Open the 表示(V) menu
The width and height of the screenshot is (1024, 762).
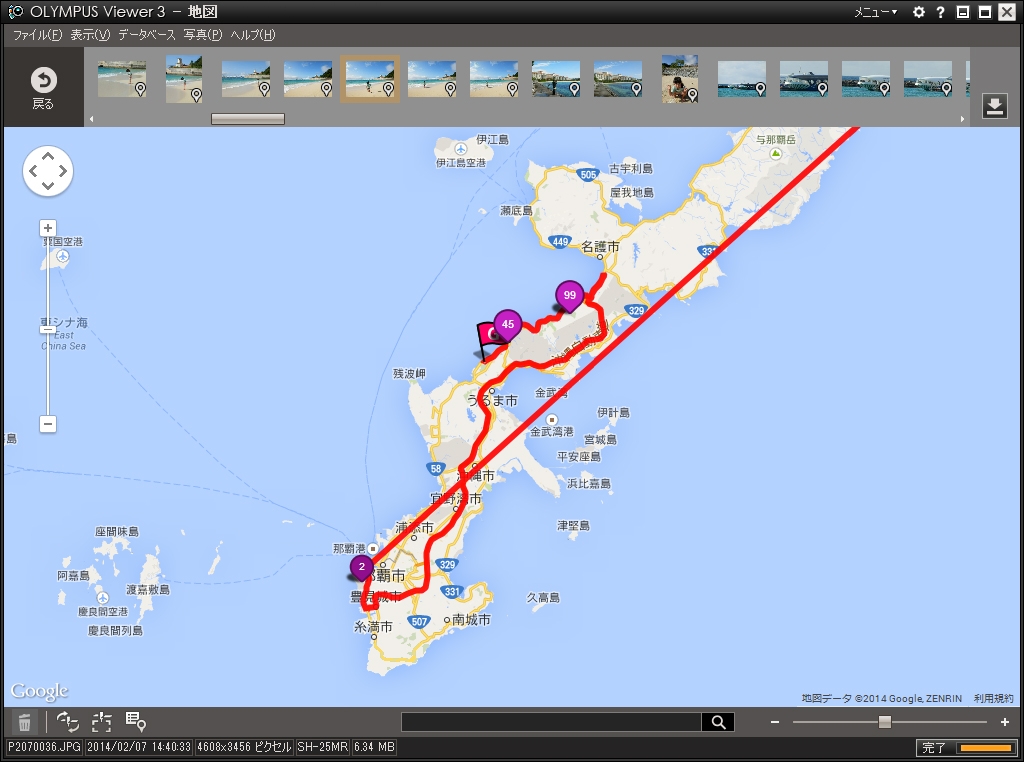[x=90, y=35]
